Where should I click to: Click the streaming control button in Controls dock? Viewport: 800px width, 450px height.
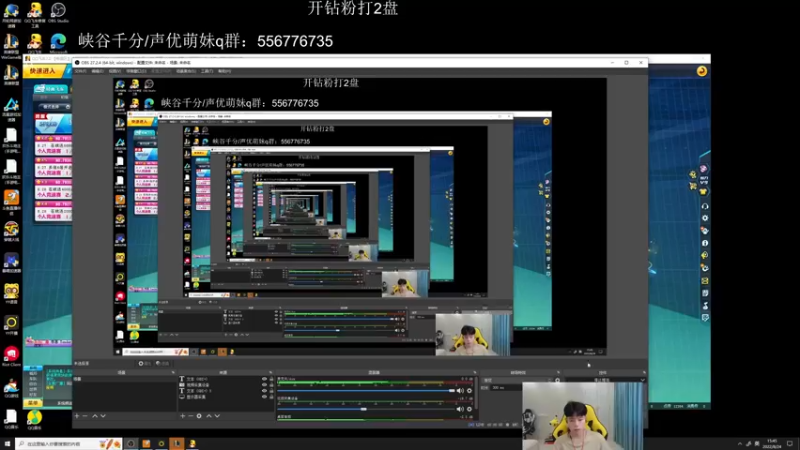pyautogui.click(x=602, y=380)
